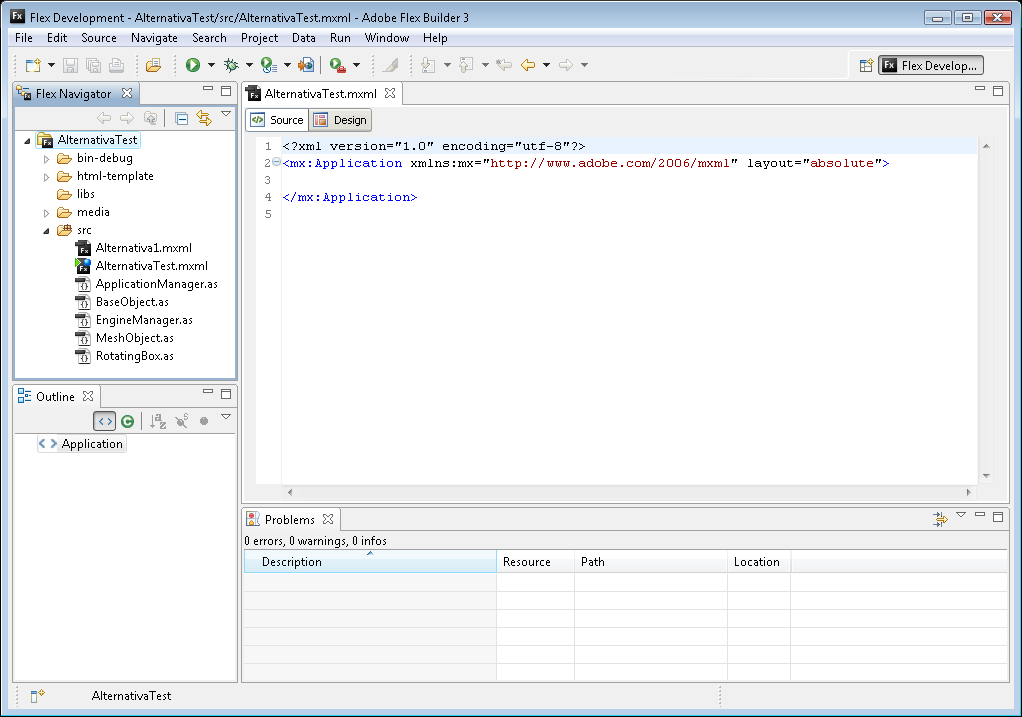Click the green Run button in toolbar
The height and width of the screenshot is (717, 1022).
[x=192, y=65]
